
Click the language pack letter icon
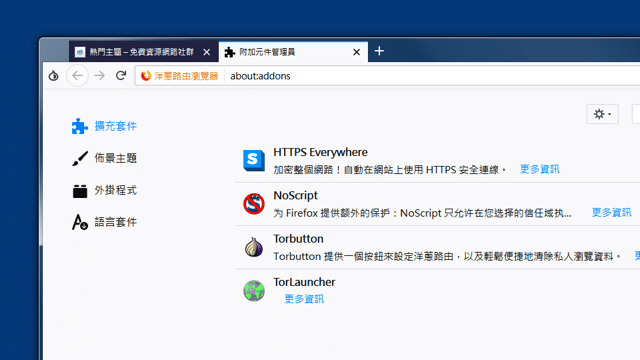80,222
